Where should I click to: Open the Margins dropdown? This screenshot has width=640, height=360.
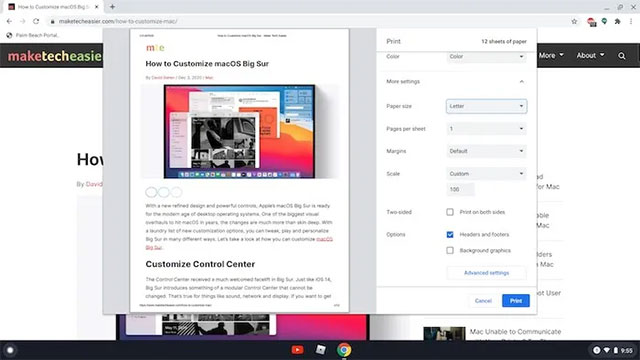[x=487, y=151]
